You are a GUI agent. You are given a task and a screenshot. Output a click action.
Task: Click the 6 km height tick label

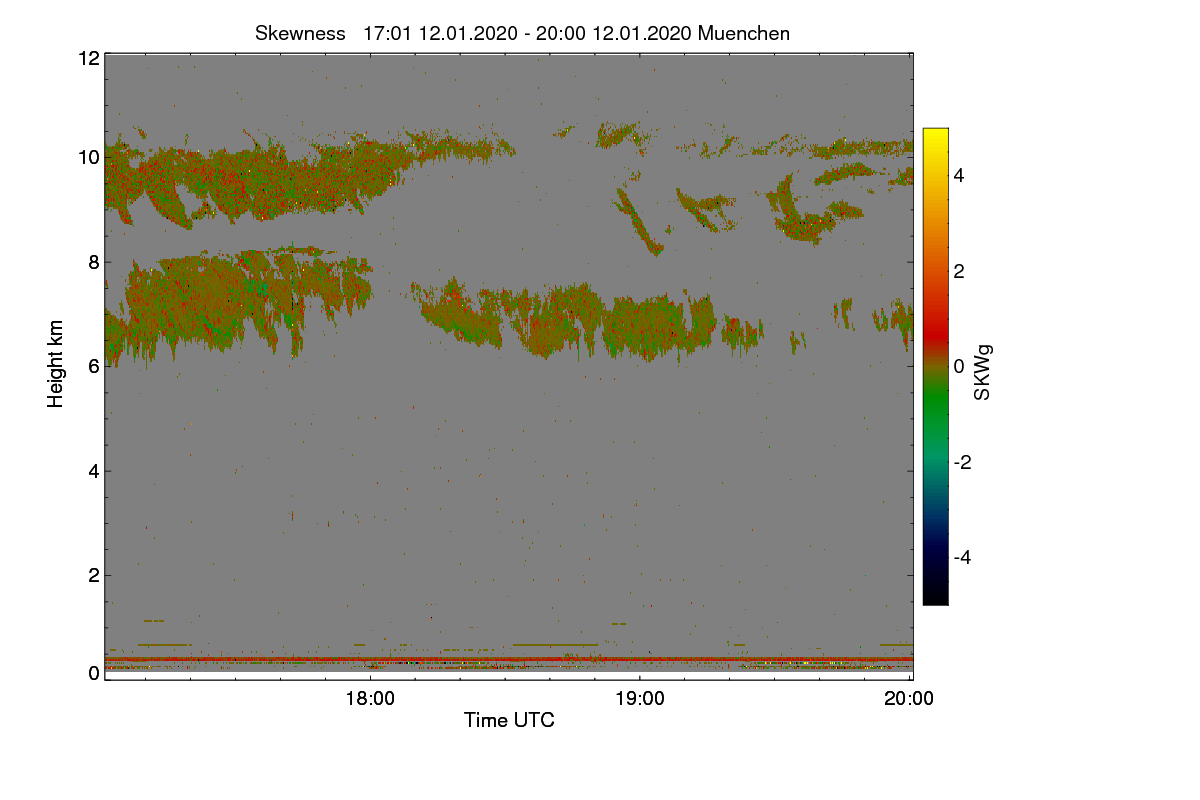[93, 366]
